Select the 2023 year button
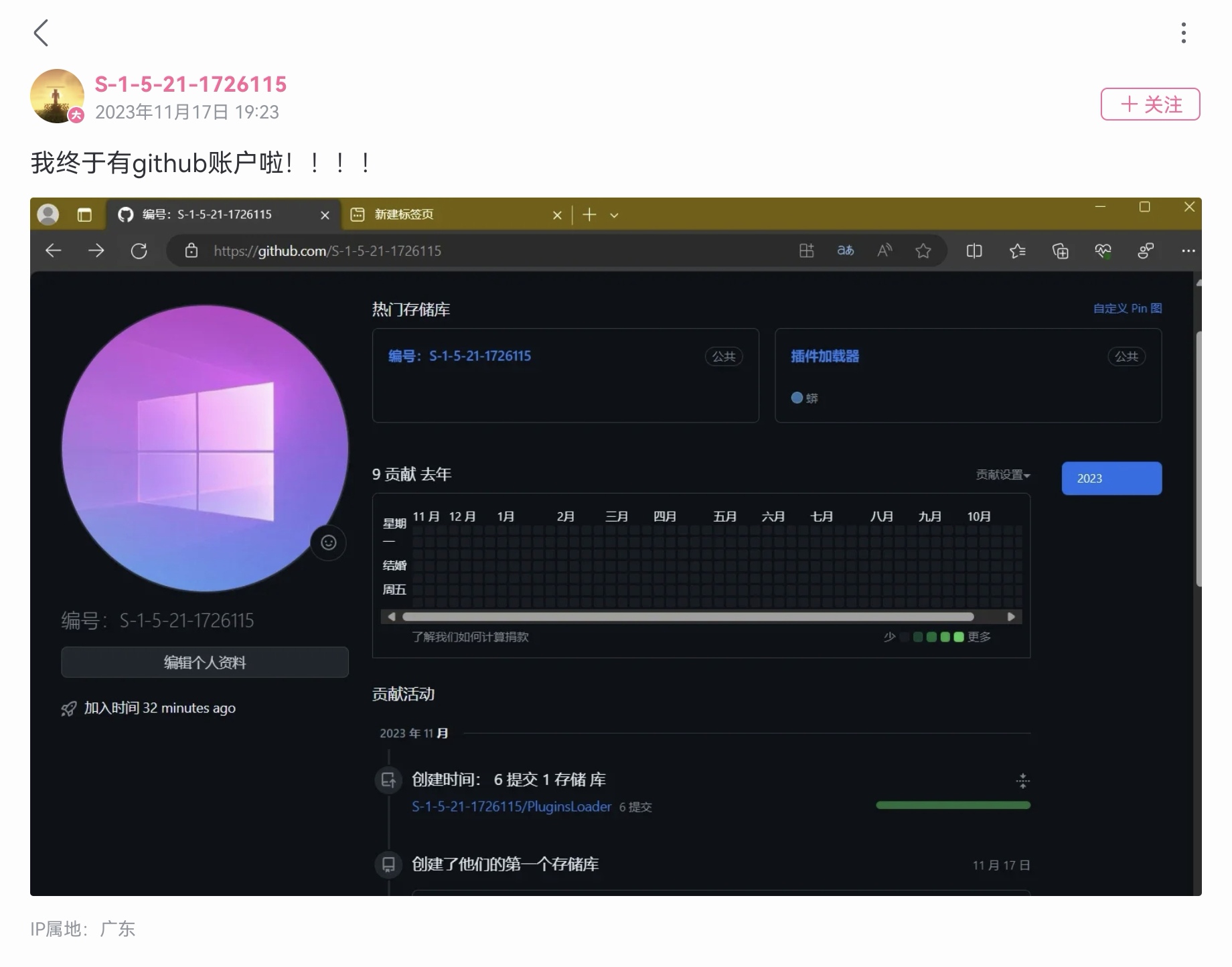 click(1111, 478)
